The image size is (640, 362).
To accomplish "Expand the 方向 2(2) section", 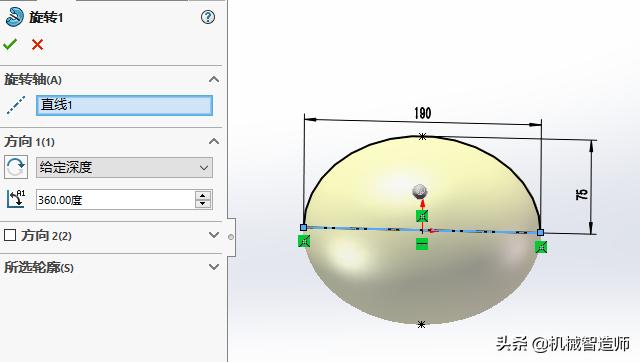I will tap(214, 235).
